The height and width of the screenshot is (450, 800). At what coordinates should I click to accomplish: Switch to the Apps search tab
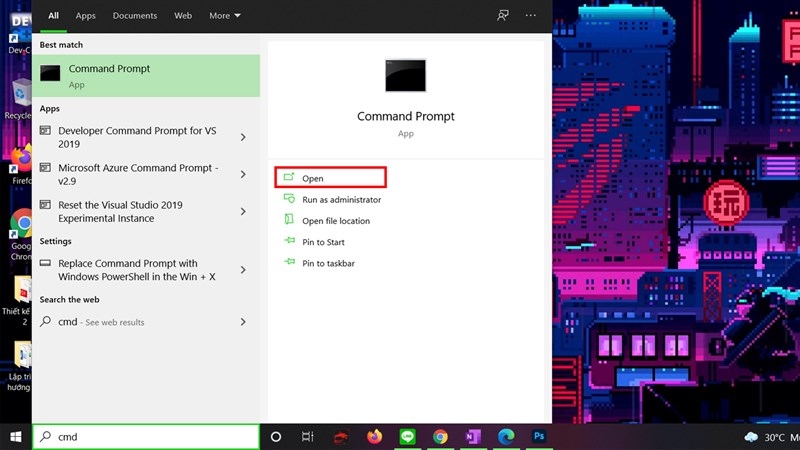tap(86, 16)
